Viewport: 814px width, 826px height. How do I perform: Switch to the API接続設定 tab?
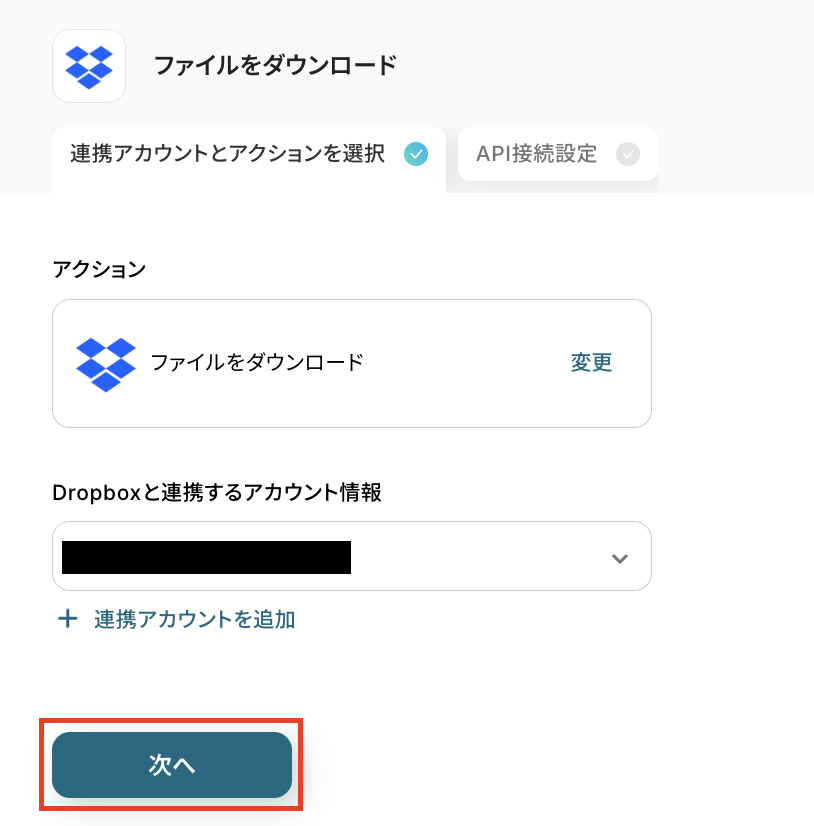point(557,154)
